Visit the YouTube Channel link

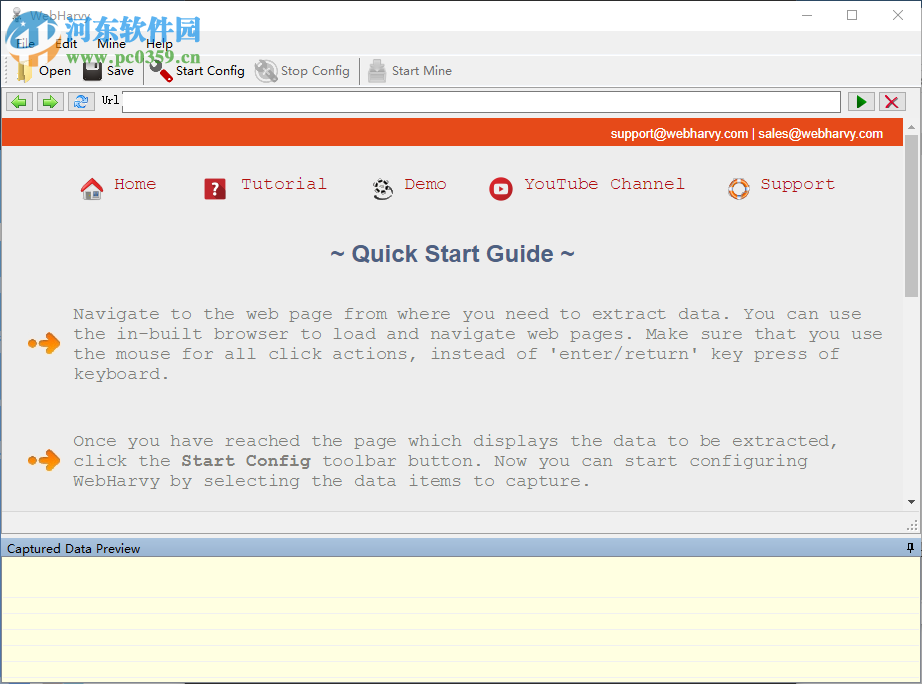tap(603, 184)
